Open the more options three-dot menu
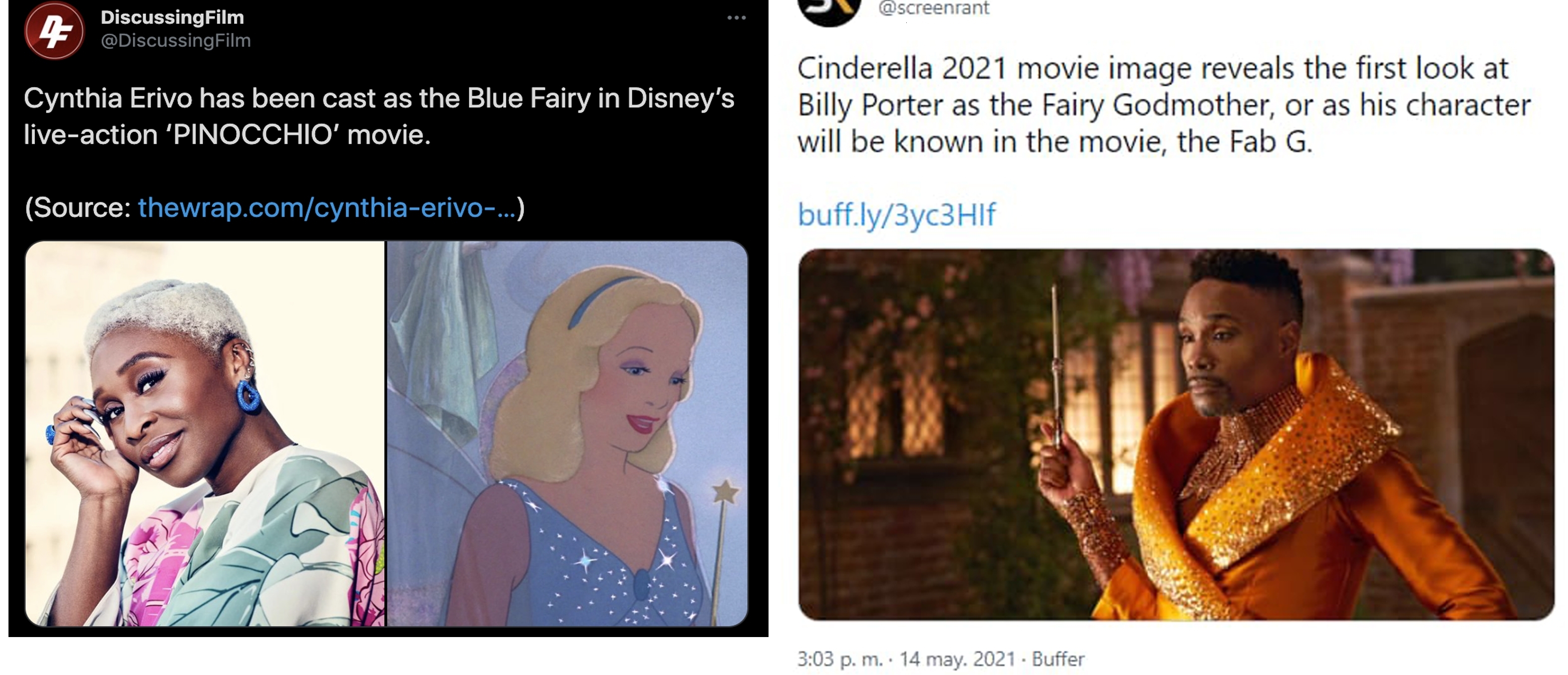 click(x=737, y=18)
